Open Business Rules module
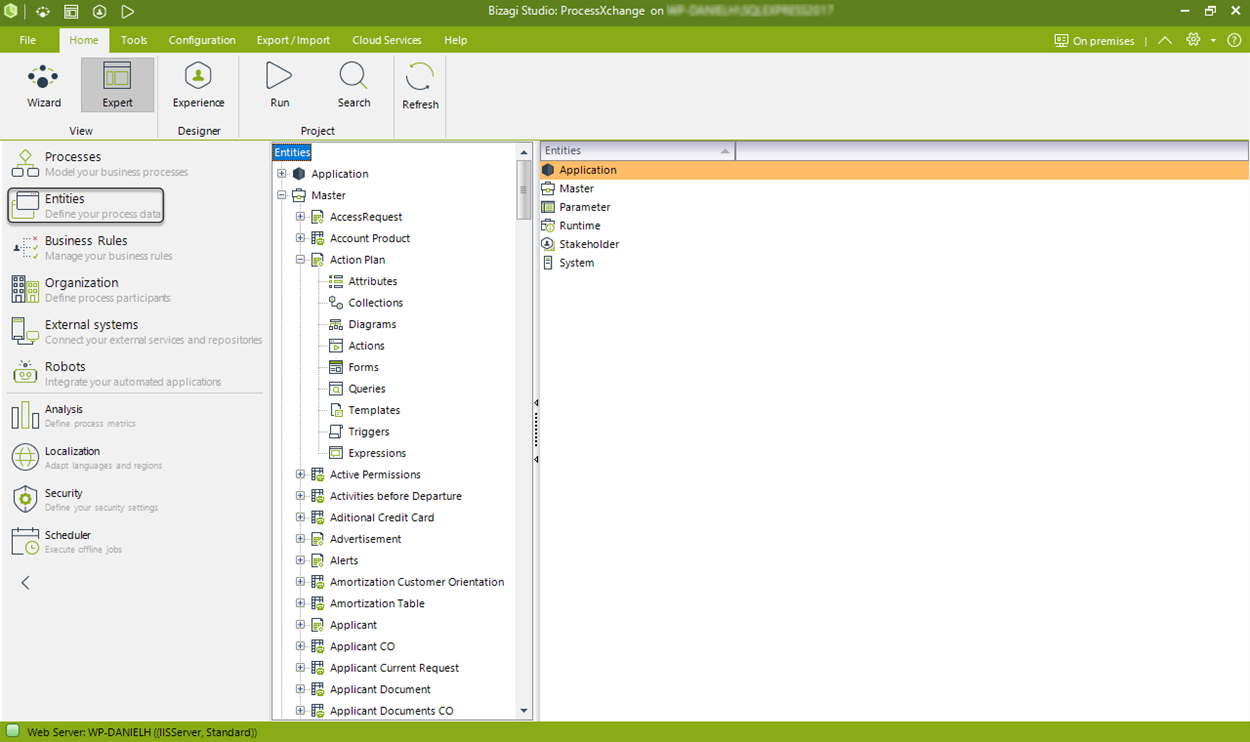Image resolution: width=1250 pixels, height=742 pixels. click(93, 247)
